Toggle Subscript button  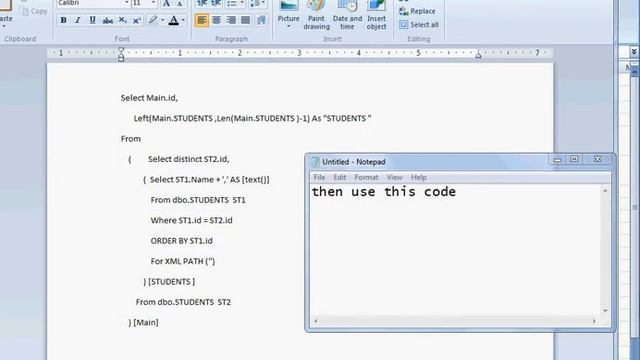pyautogui.click(x=122, y=20)
